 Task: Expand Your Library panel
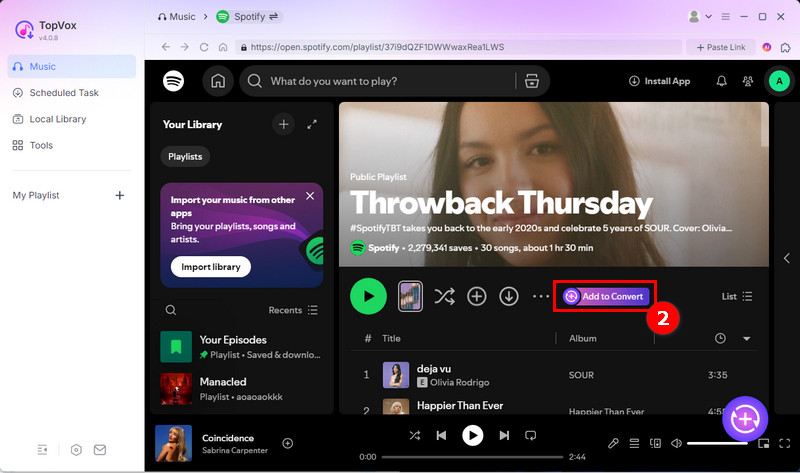(x=312, y=125)
